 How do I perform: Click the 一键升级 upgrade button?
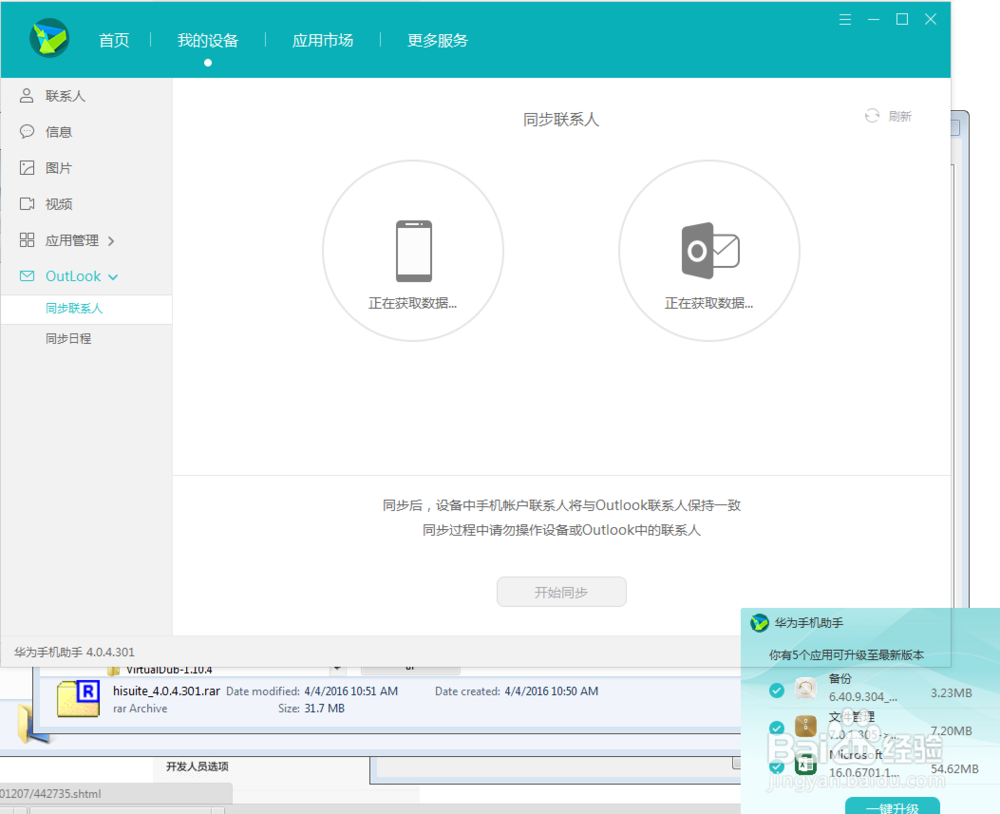coord(891,805)
